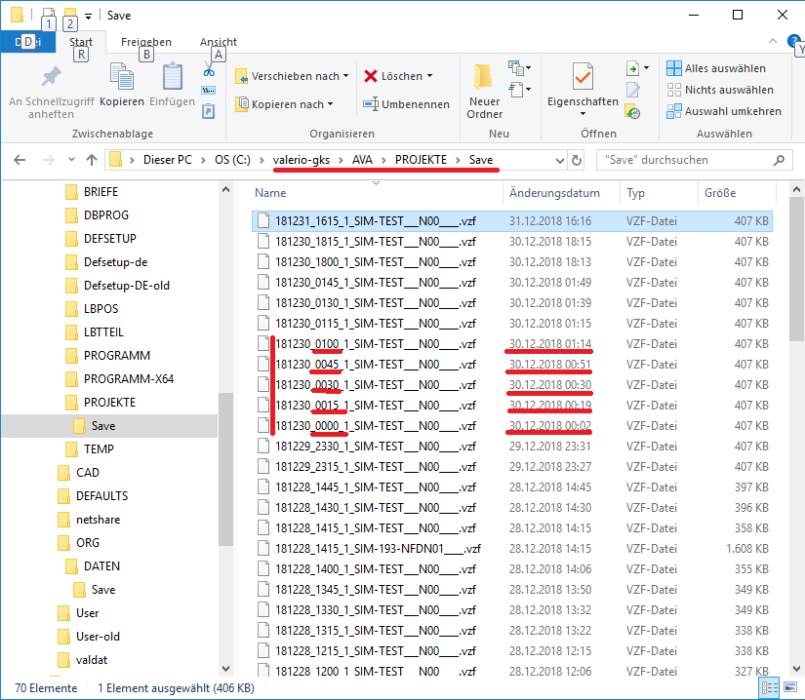This screenshot has height=700, width=805.
Task: Create a new folder with Neuer Ordner
Action: click(484, 90)
